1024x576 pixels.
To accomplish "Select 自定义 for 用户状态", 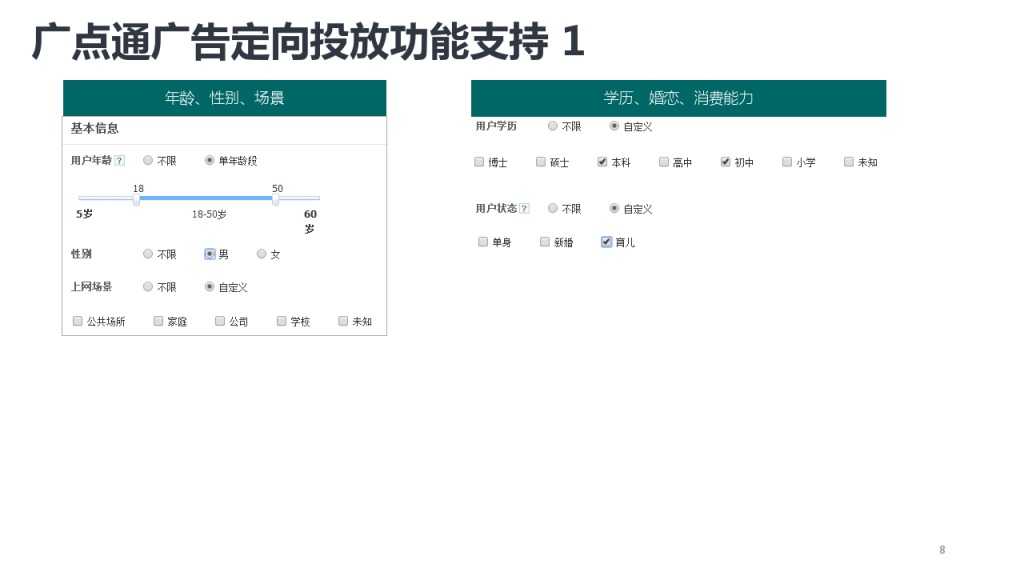I will point(615,209).
